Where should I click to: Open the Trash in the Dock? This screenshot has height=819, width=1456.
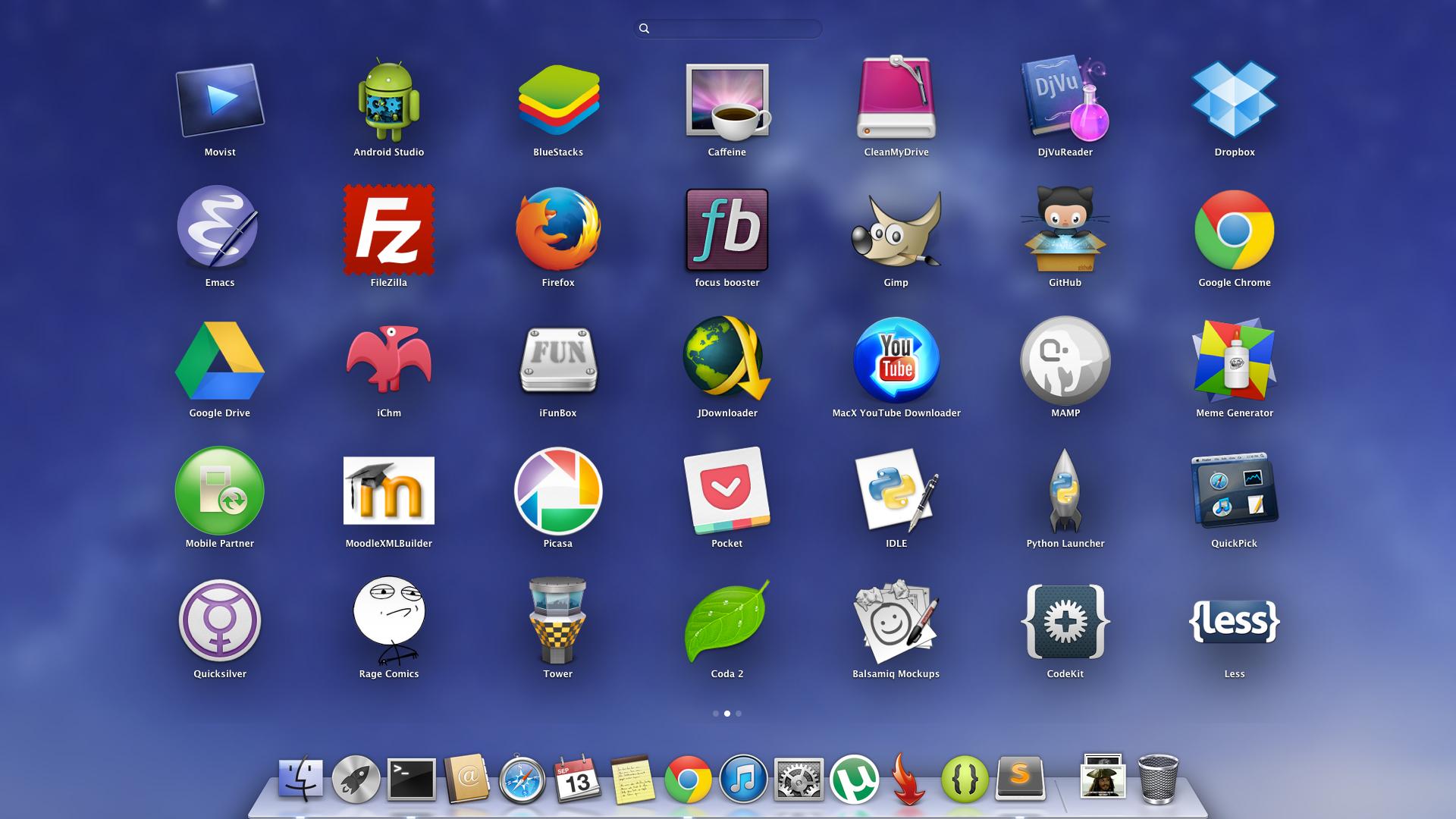tap(1159, 779)
